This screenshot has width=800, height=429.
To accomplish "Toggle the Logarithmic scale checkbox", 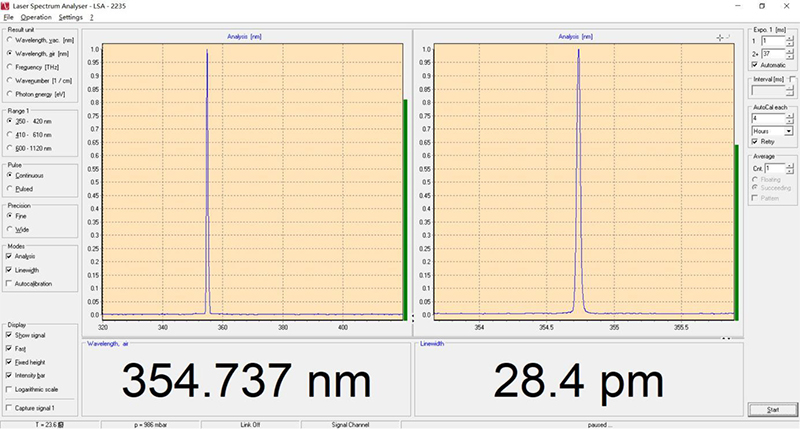I will click(x=10, y=387).
